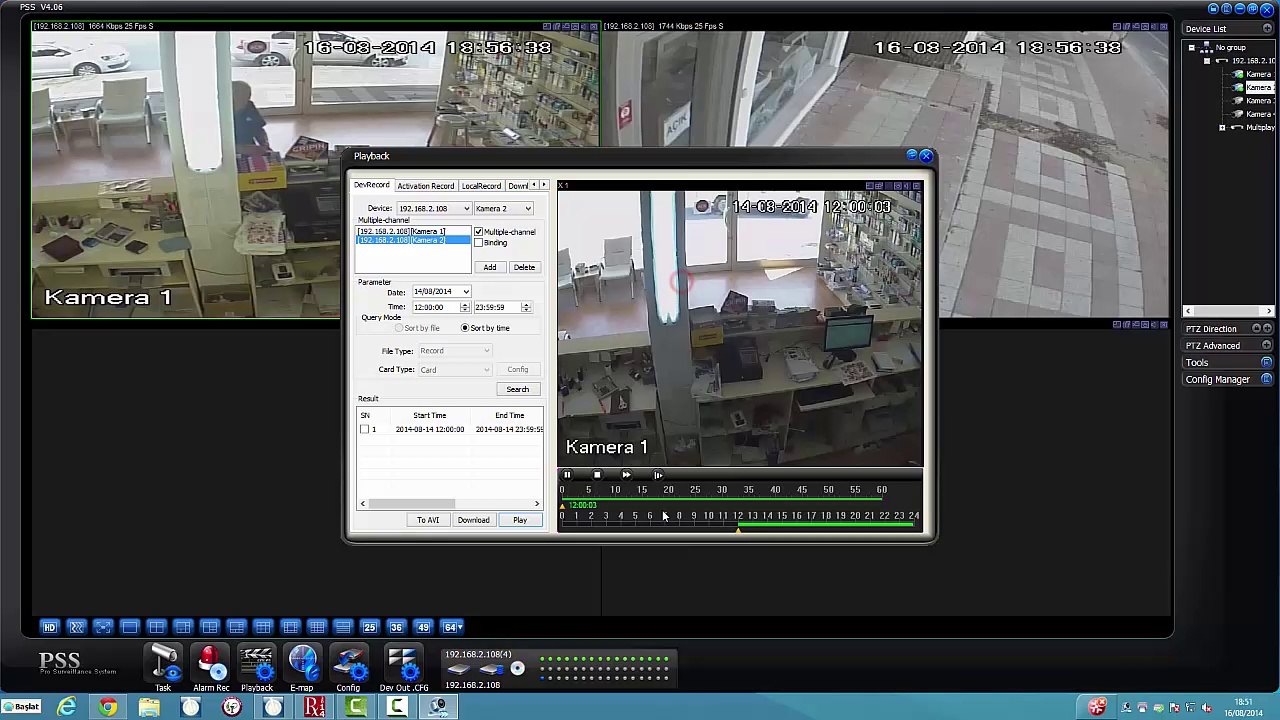Step playback frame by frame
Screen dimensions: 1280x720
[x=657, y=475]
